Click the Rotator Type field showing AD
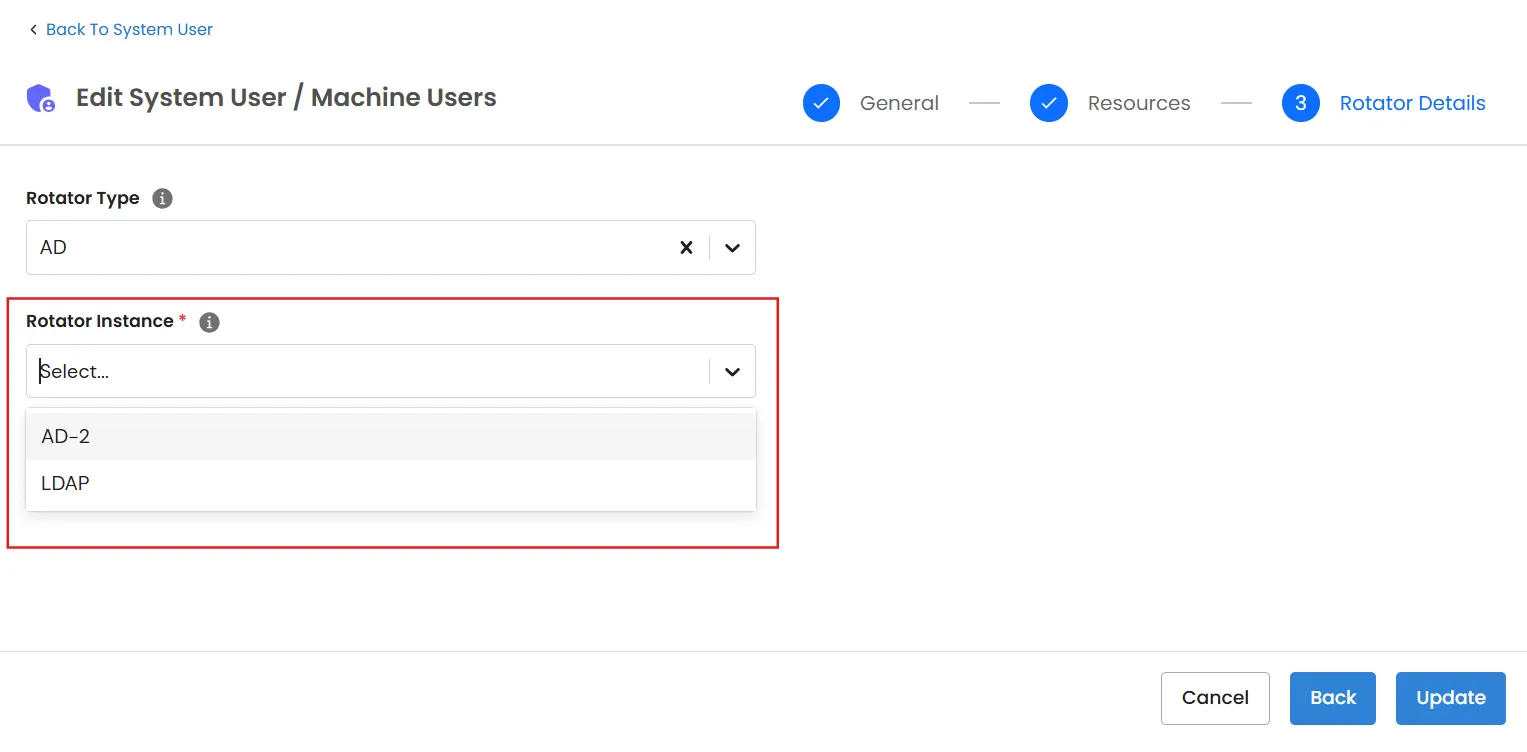This screenshot has height=752, width=1527. (391, 247)
